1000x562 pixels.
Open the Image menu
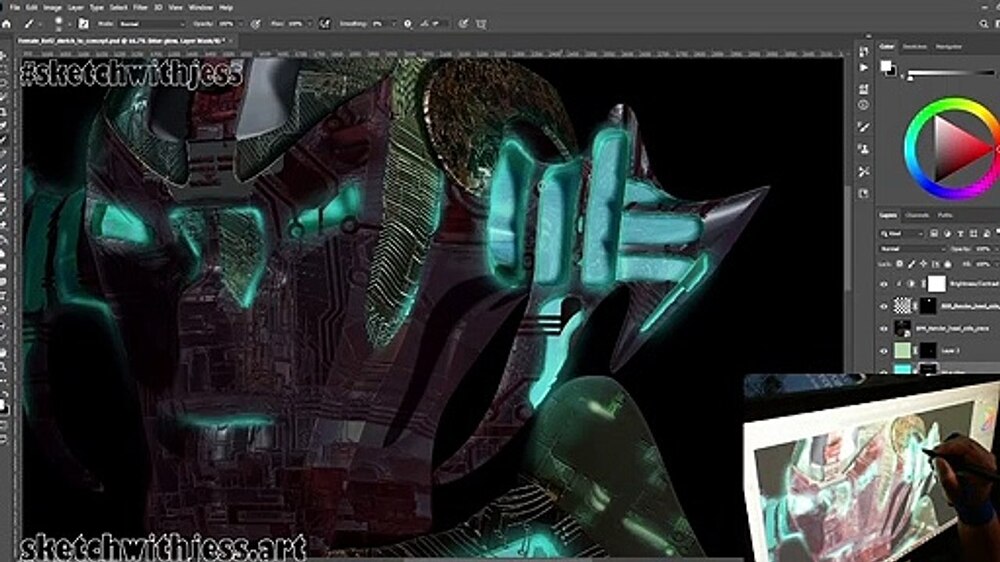(52, 8)
